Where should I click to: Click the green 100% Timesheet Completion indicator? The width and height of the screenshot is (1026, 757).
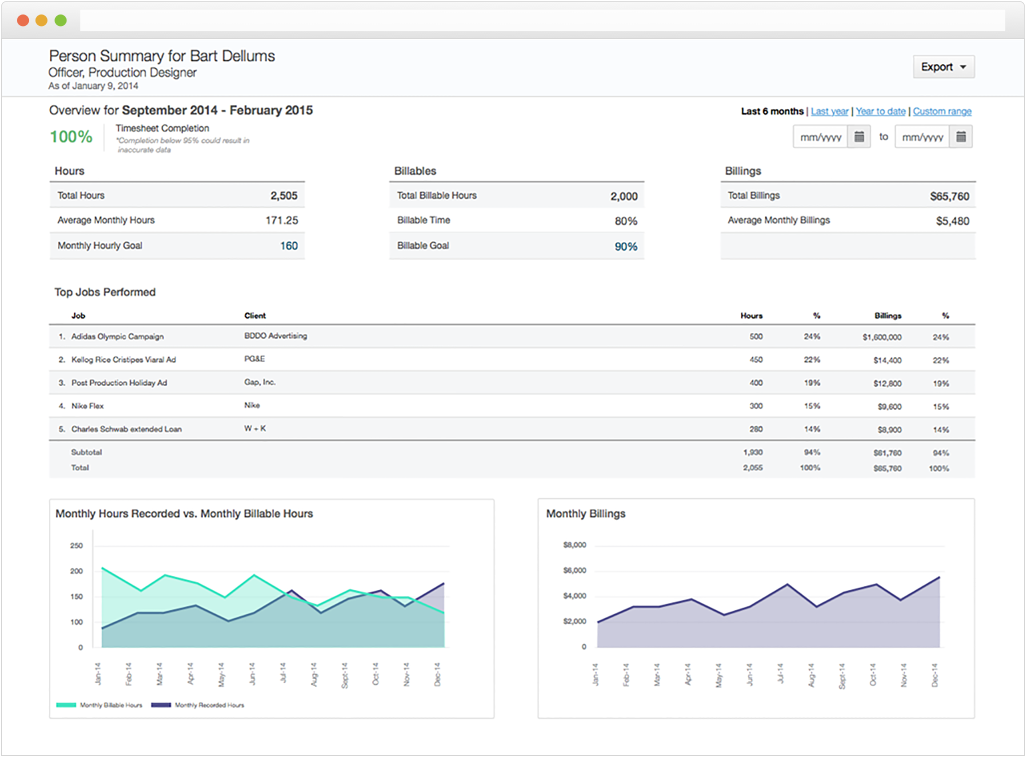pos(70,136)
